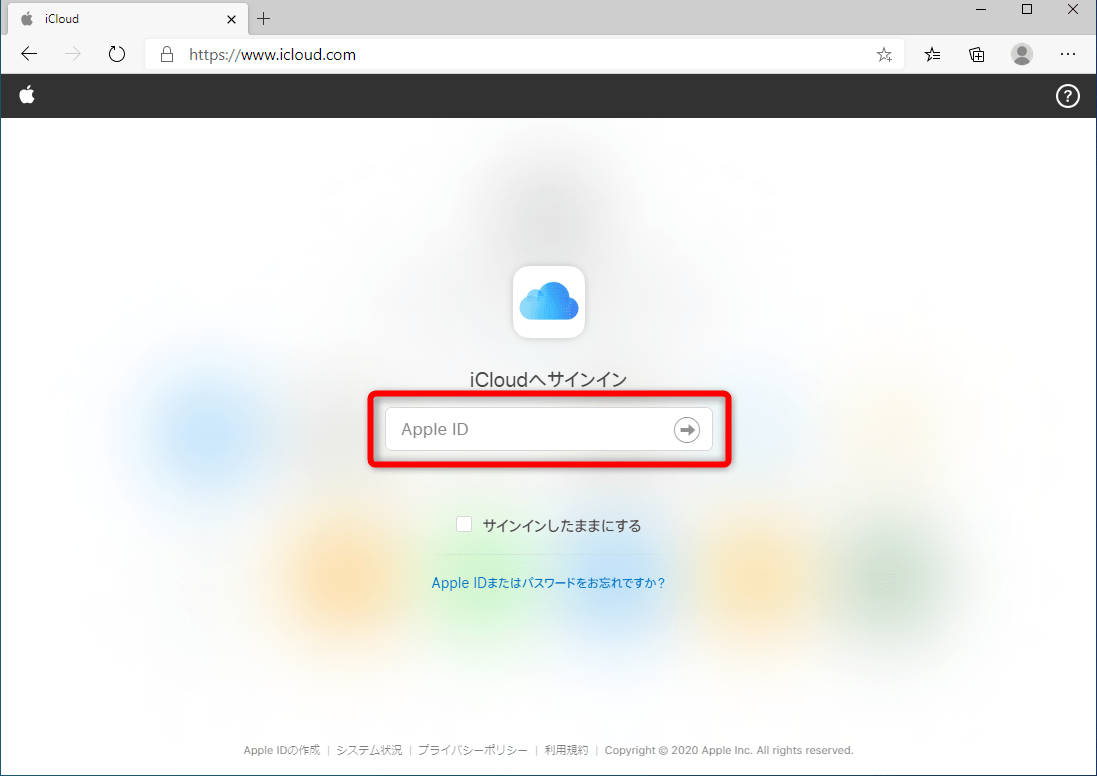1097x776 pixels.
Task: Add this page to favorites via the star icon
Action: (884, 54)
